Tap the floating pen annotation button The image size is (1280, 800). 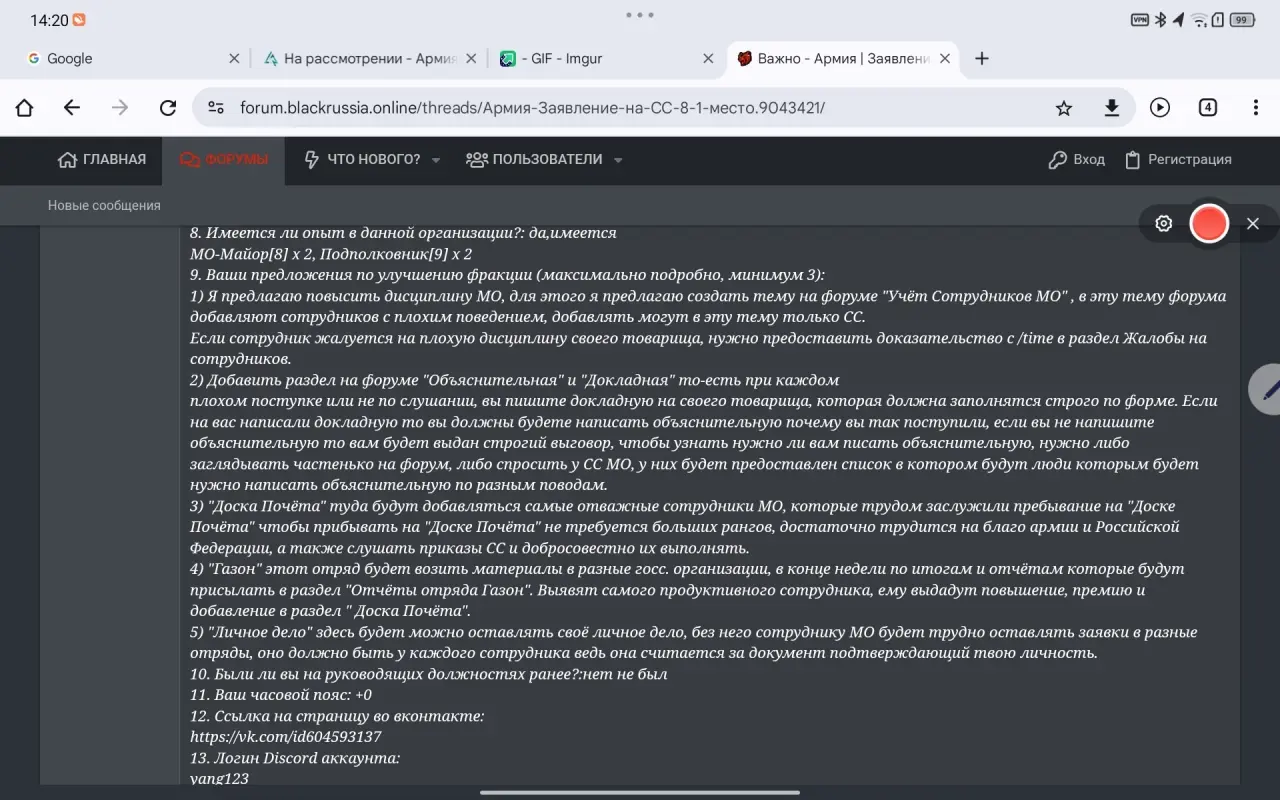(x=1267, y=389)
